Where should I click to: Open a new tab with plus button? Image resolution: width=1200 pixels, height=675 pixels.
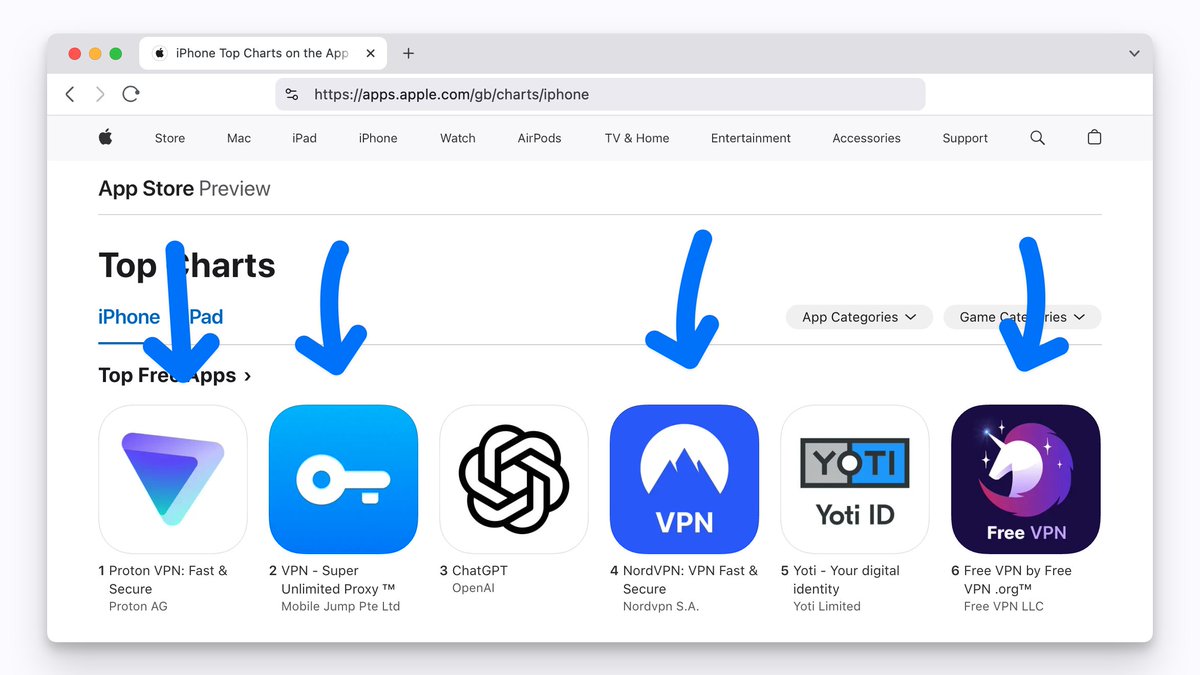click(x=408, y=53)
